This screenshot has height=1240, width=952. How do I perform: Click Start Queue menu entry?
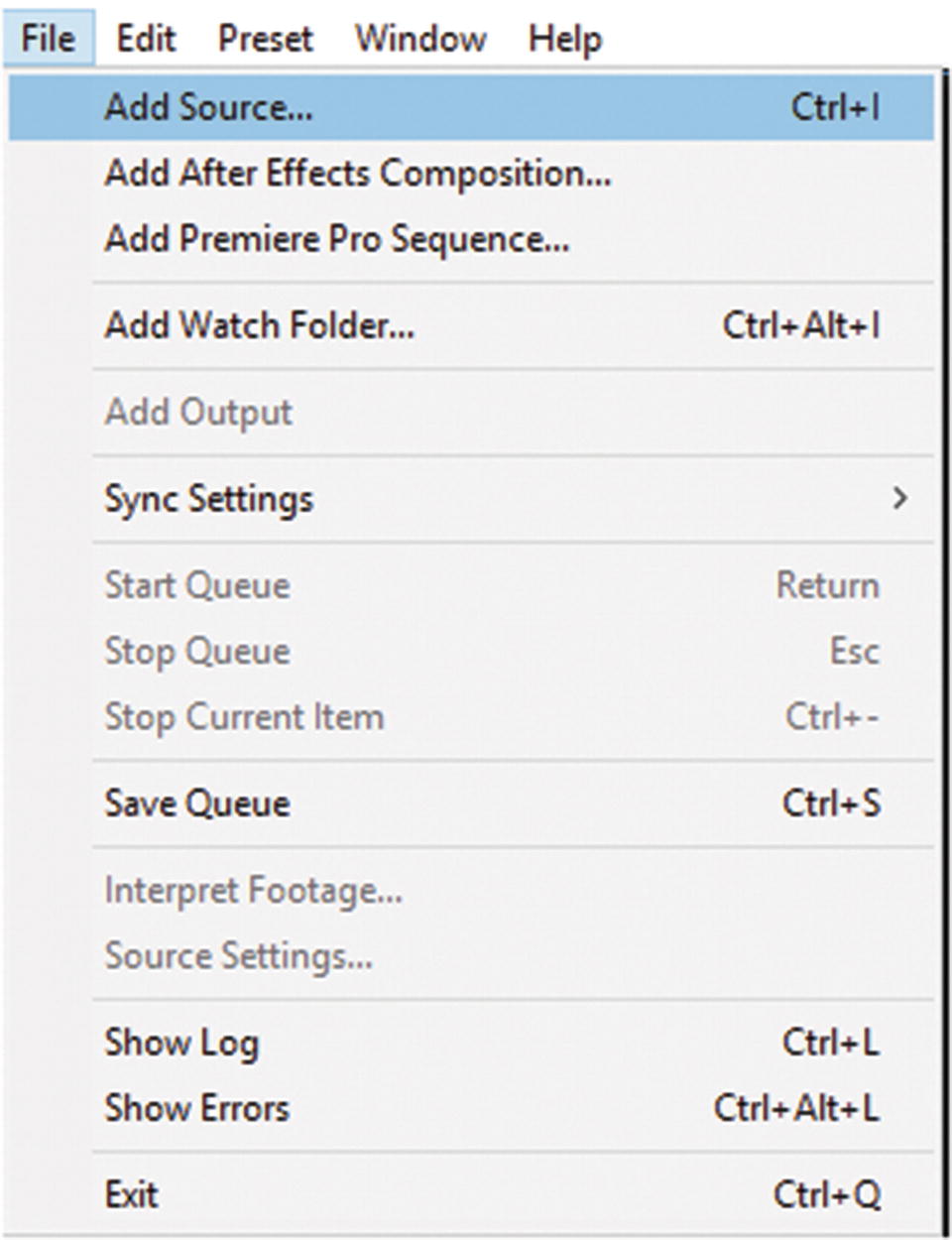197,585
